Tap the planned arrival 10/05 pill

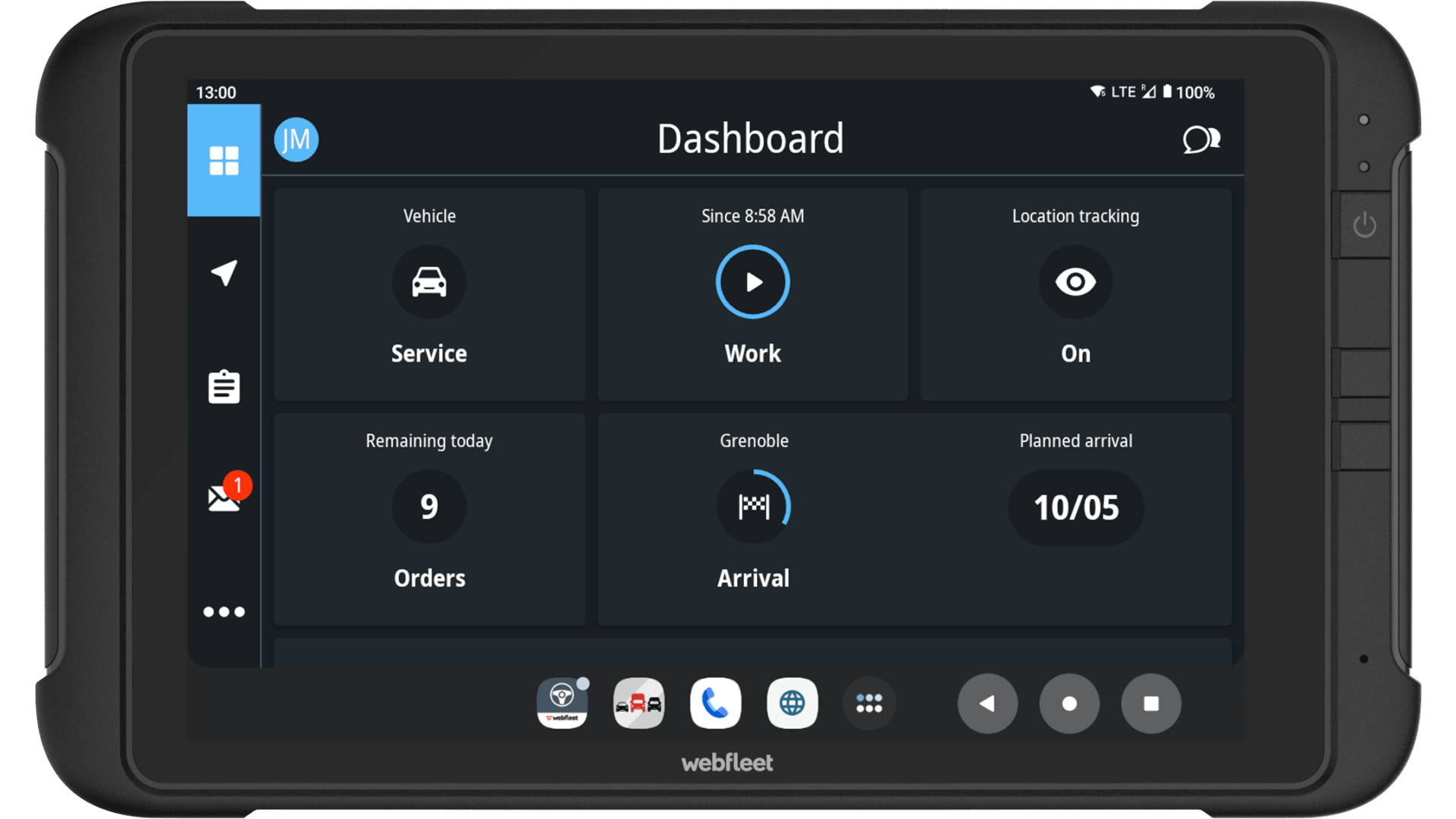[1075, 507]
